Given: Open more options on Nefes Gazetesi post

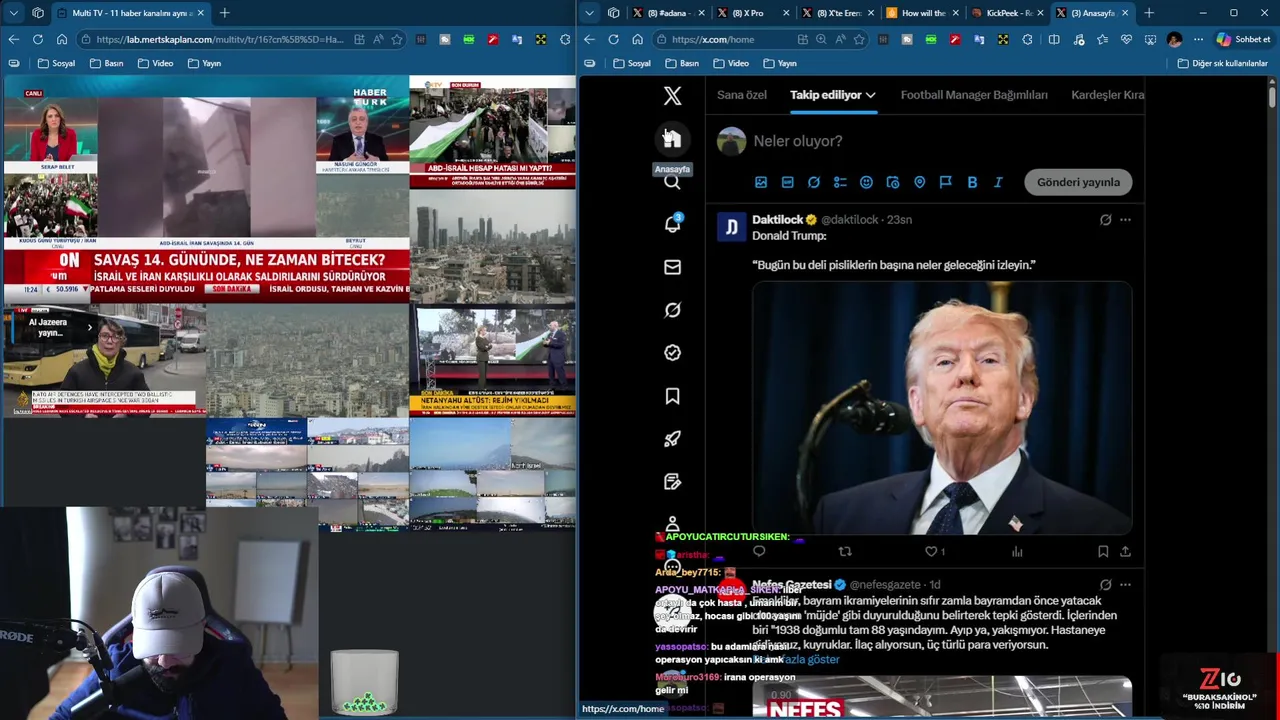Looking at the screenshot, I should pos(1125,585).
